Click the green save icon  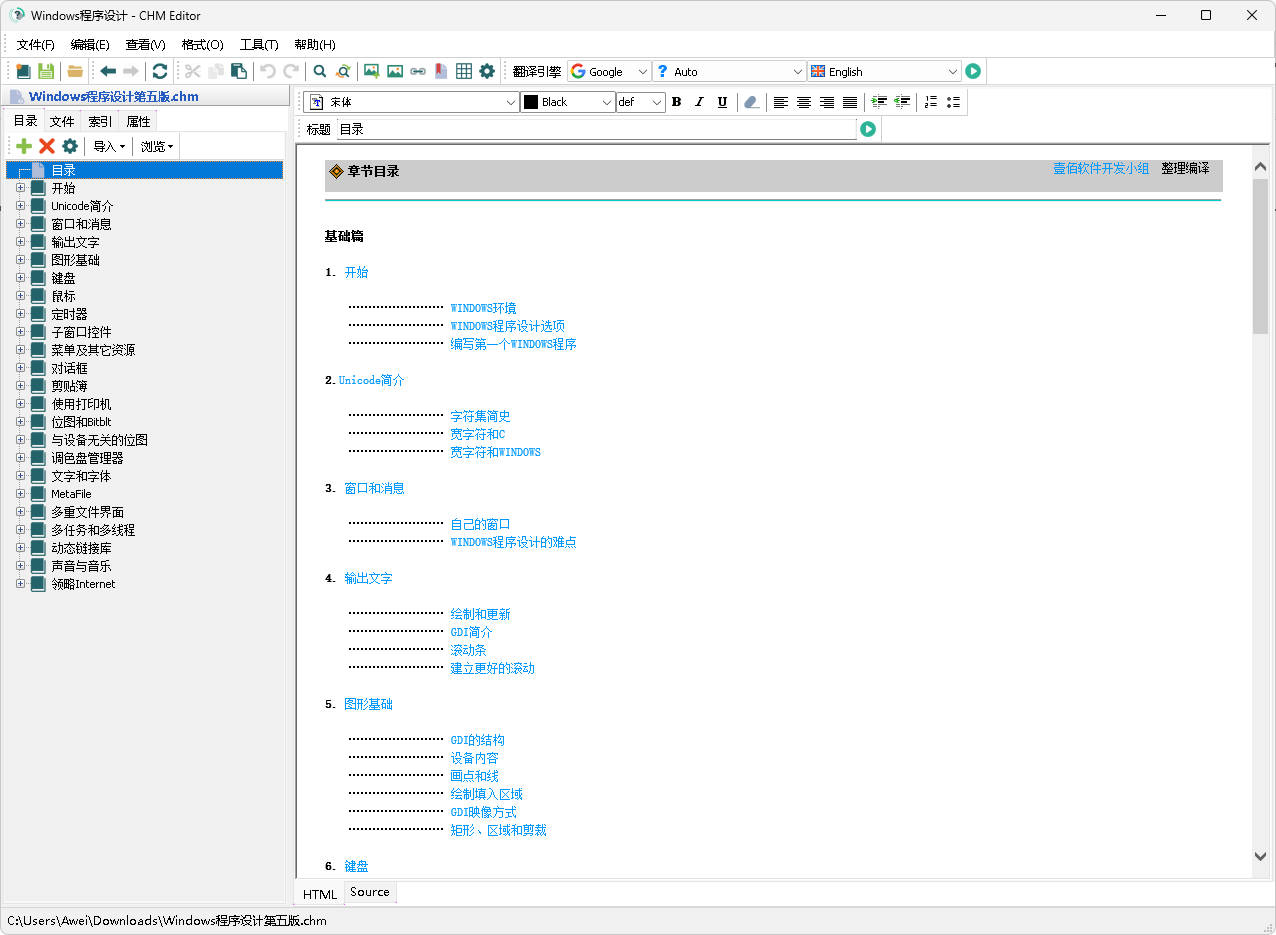coord(46,71)
